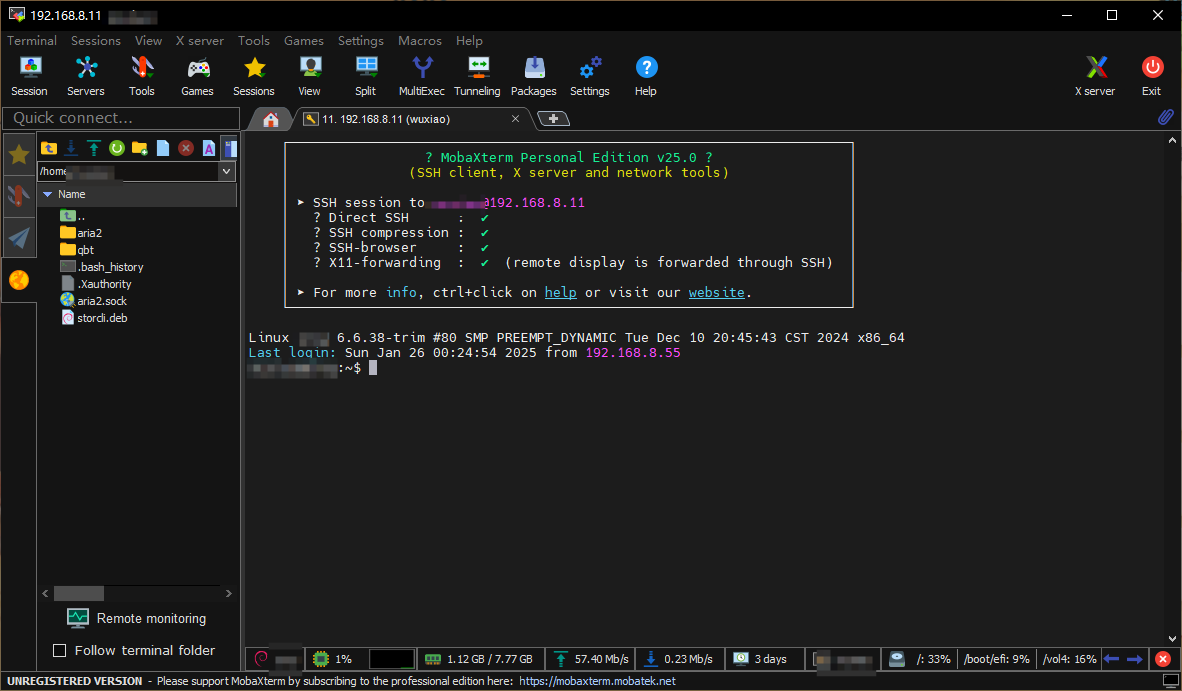Click the Remote monitoring button
Image resolution: width=1182 pixels, height=691 pixels.
[136, 619]
